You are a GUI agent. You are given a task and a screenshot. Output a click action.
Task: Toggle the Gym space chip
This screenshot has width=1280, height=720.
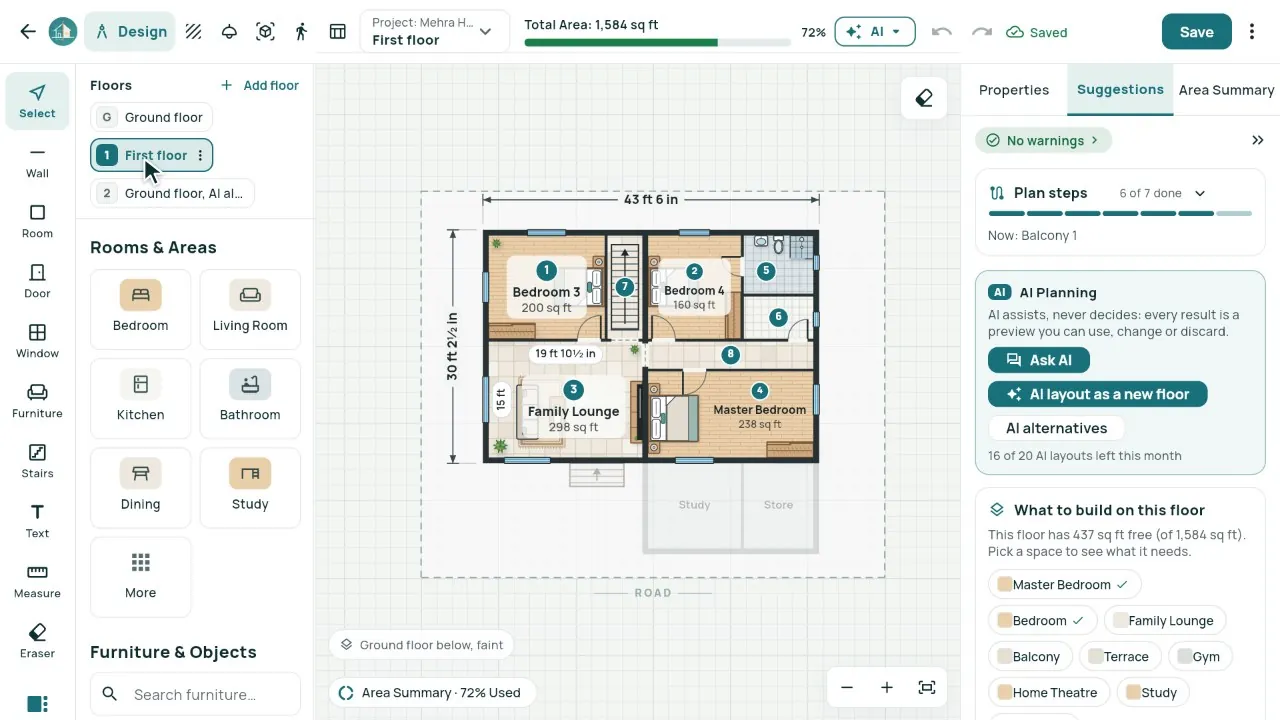pyautogui.click(x=1199, y=657)
